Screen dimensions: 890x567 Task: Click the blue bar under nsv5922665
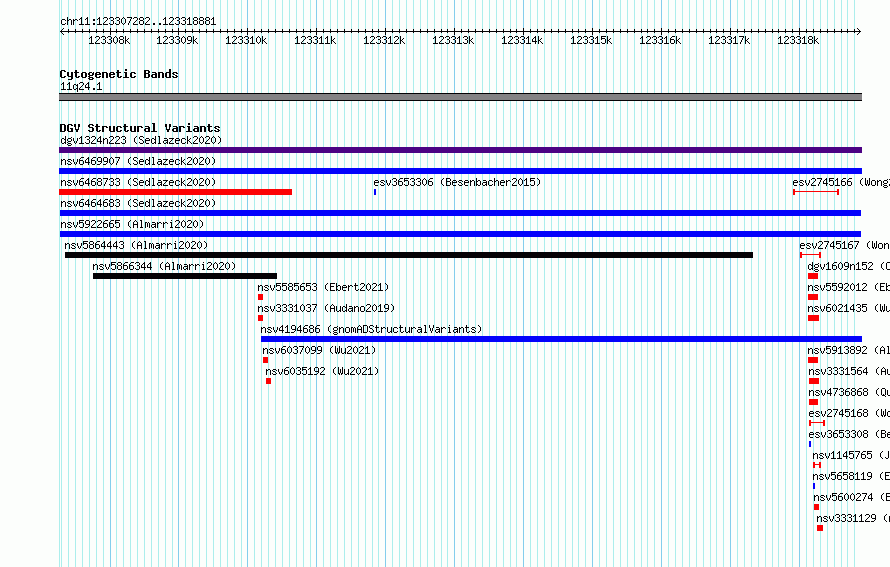point(460,234)
